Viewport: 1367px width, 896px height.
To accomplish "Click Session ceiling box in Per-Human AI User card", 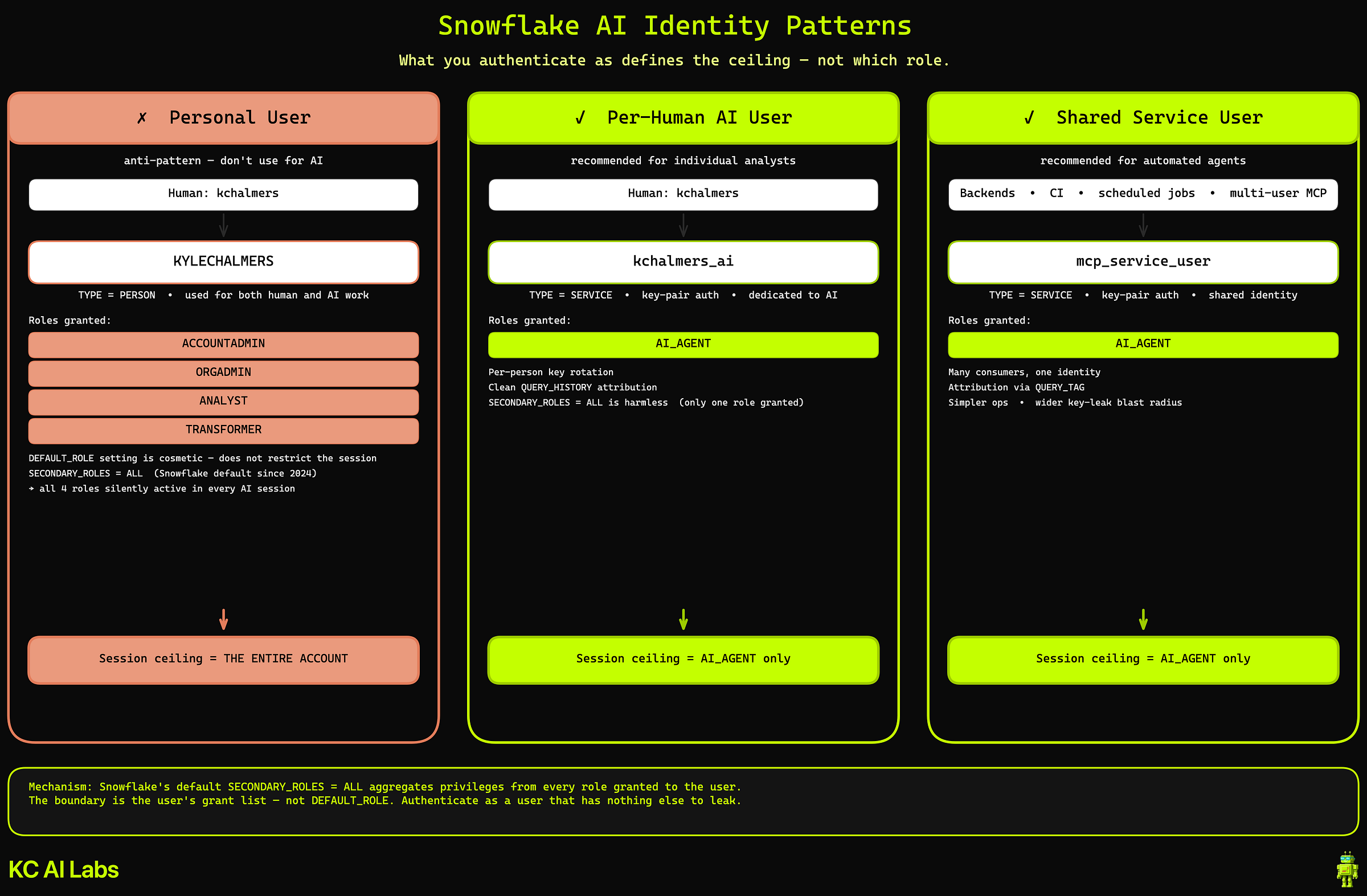I will point(683,660).
